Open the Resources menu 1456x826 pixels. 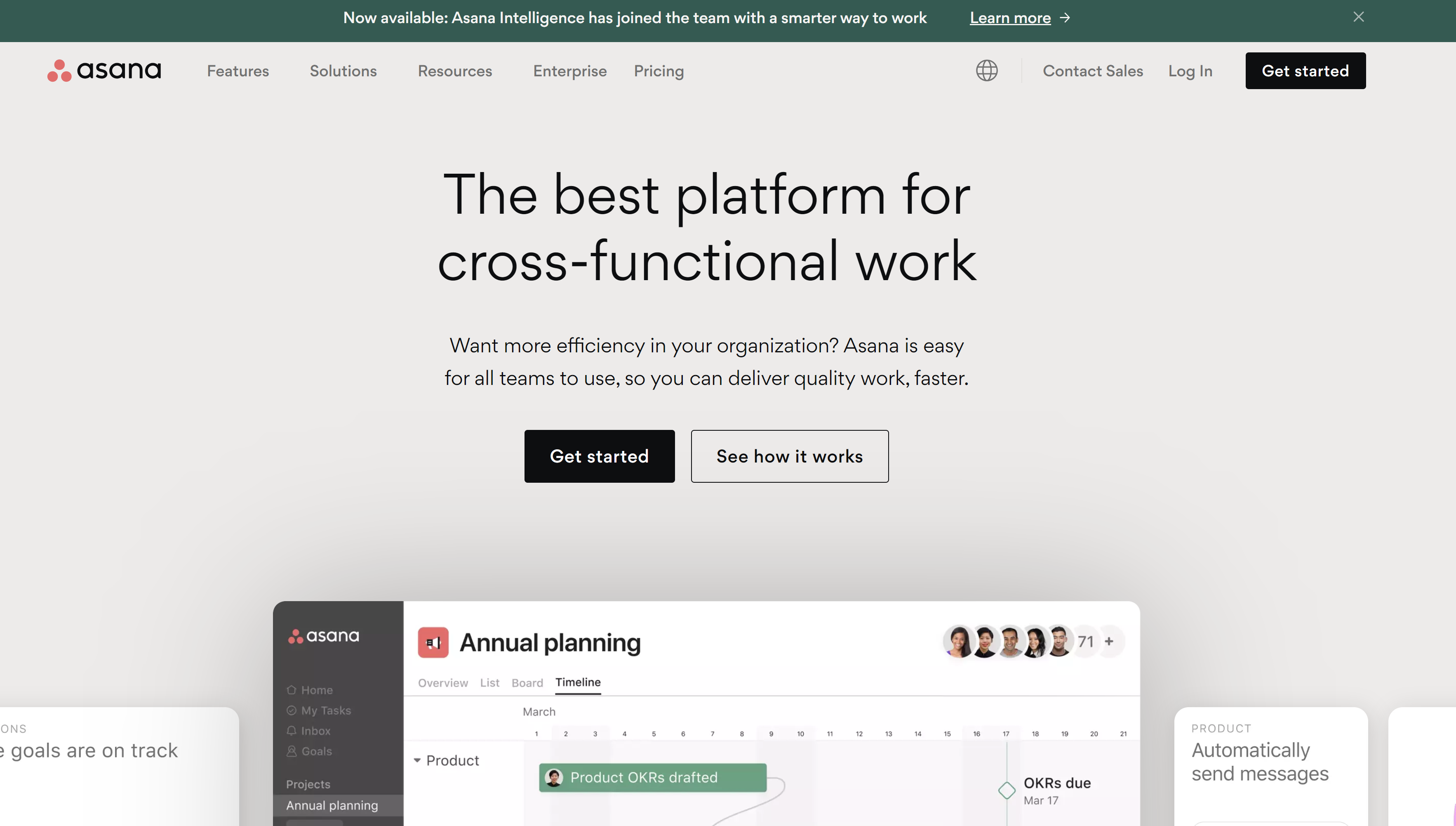pyautogui.click(x=455, y=71)
